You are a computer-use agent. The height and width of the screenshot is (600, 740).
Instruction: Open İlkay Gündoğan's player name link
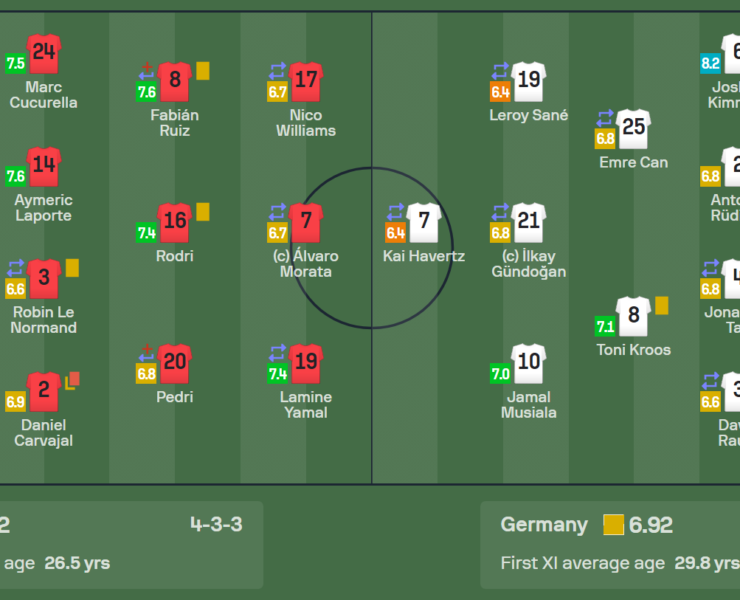pos(529,264)
